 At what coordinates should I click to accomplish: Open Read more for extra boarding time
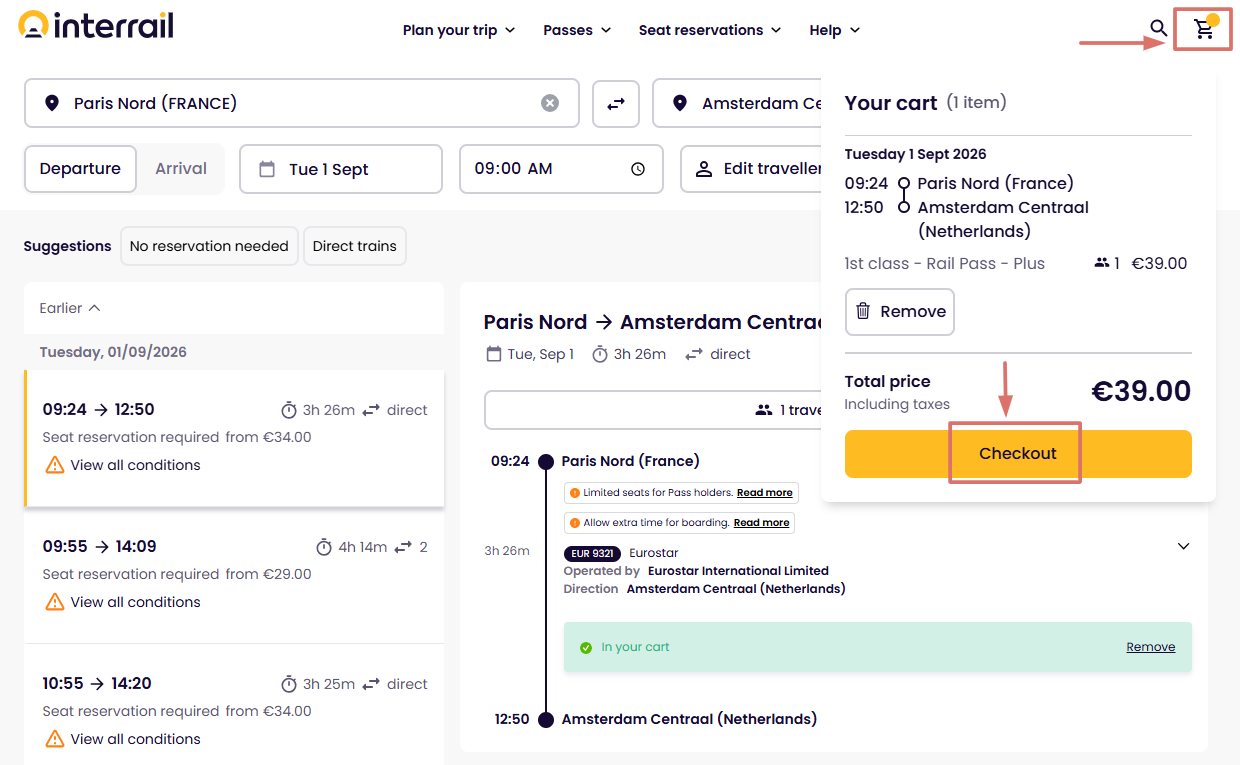(x=761, y=523)
